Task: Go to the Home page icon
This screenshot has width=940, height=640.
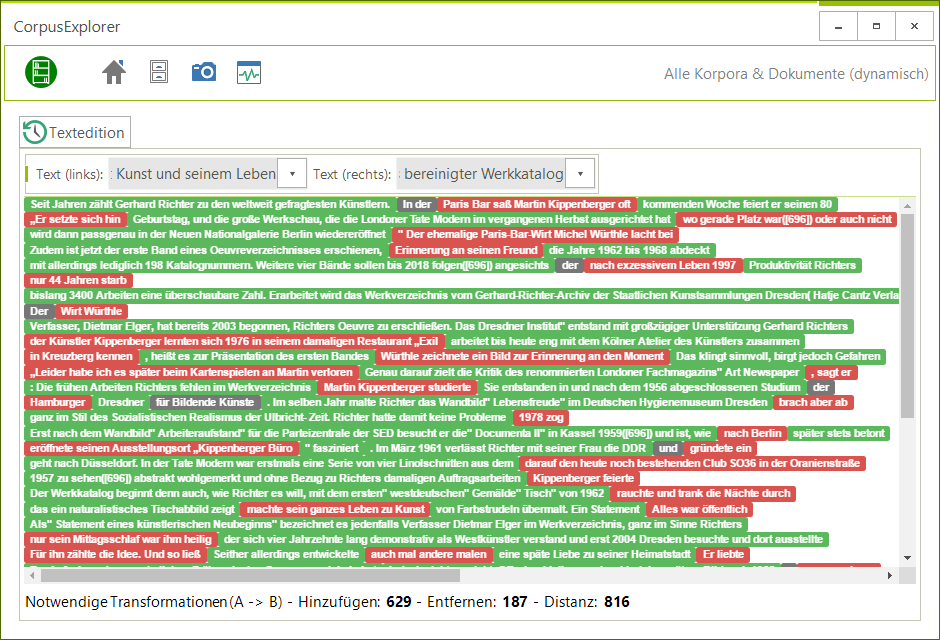Action: 114,71
